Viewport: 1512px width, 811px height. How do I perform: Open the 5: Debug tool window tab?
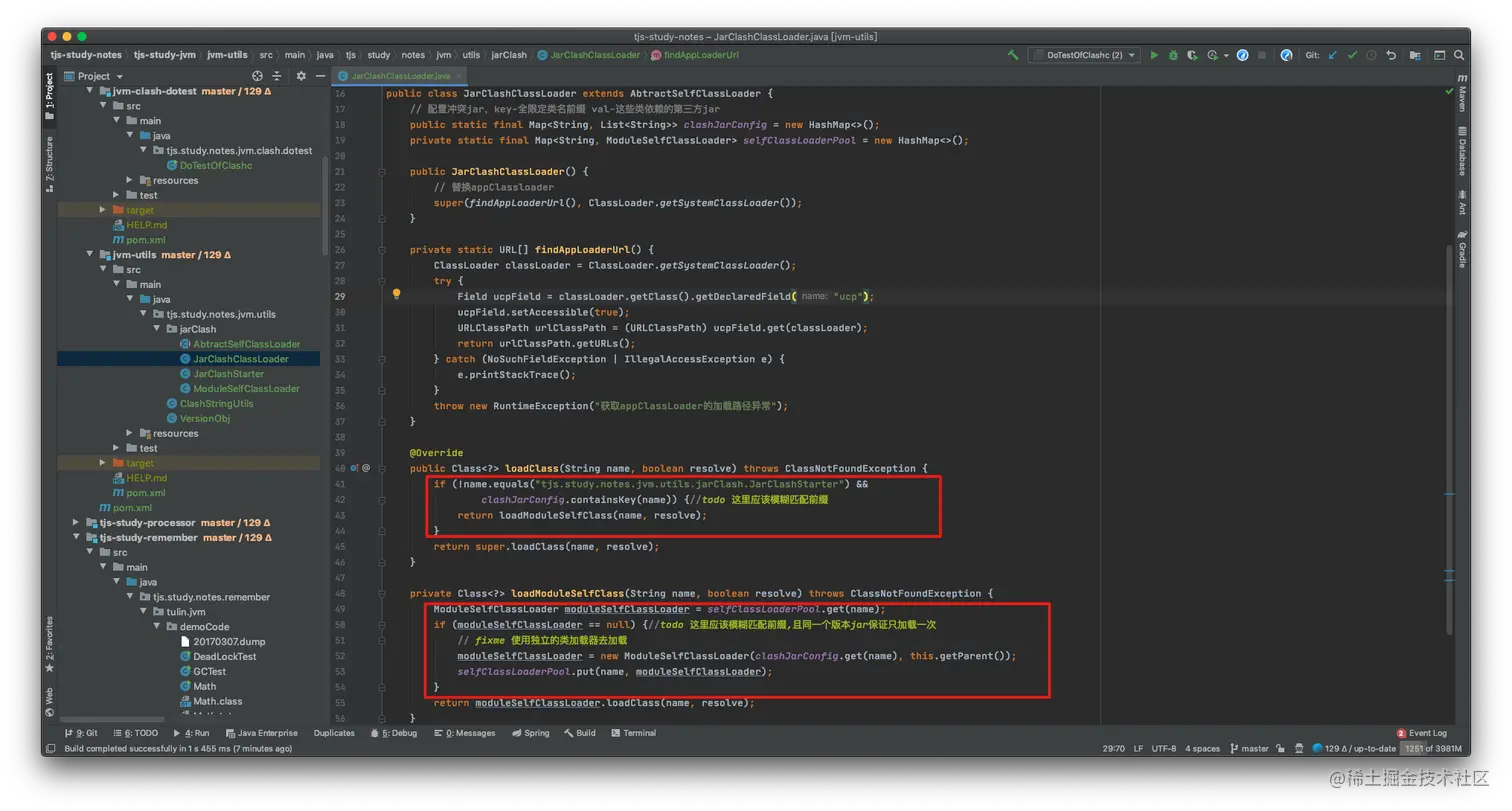393,733
